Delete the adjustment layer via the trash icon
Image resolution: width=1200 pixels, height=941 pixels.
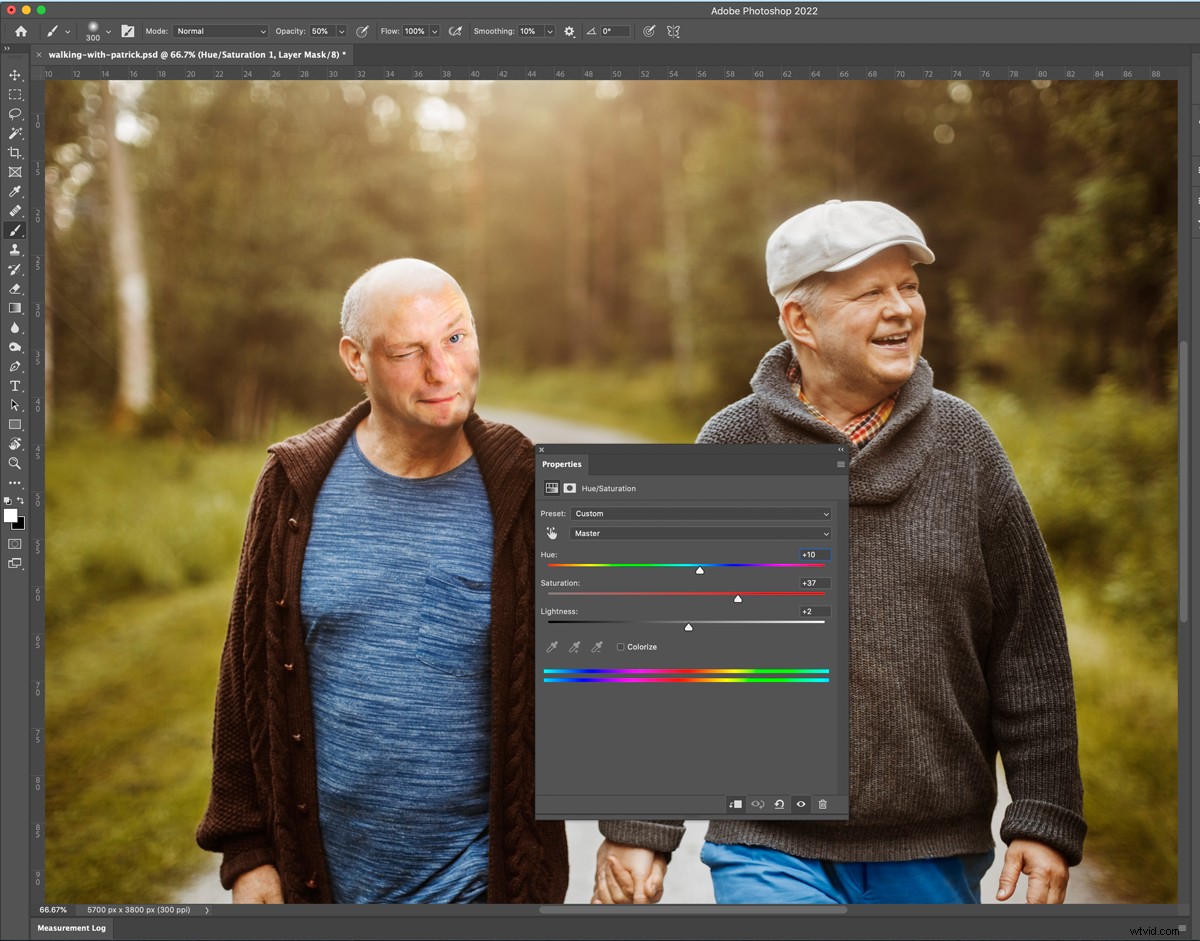pos(823,805)
